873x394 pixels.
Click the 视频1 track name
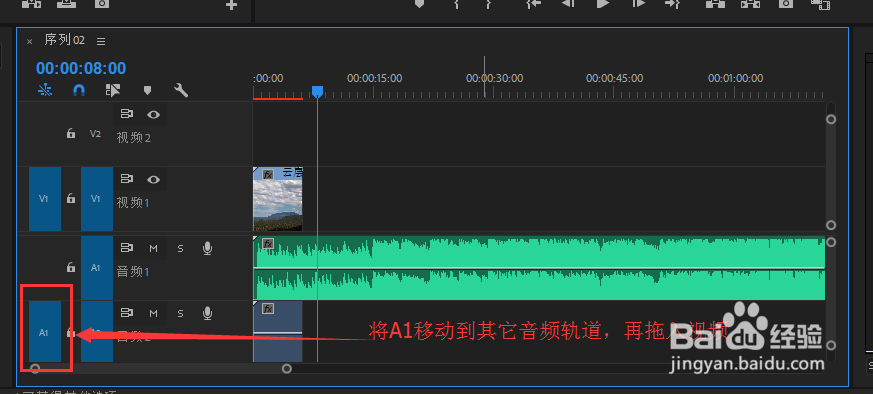133,203
